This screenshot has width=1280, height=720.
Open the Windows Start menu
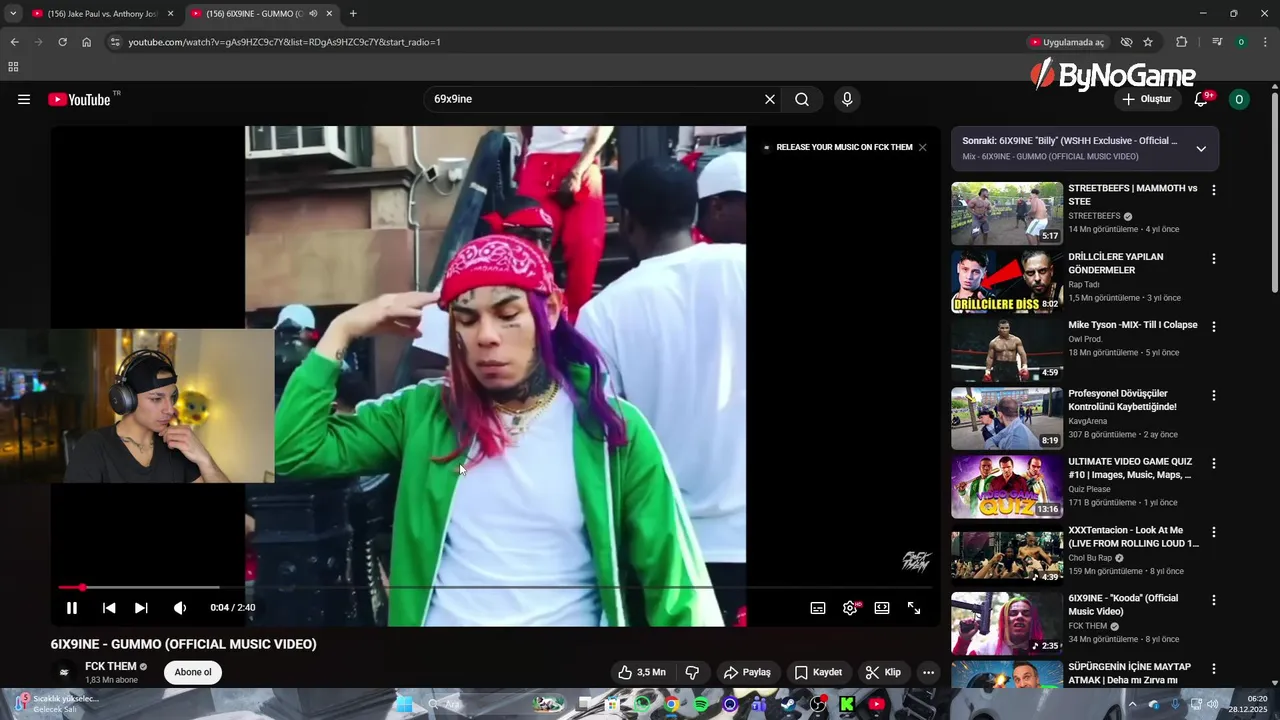pyautogui.click(x=404, y=704)
